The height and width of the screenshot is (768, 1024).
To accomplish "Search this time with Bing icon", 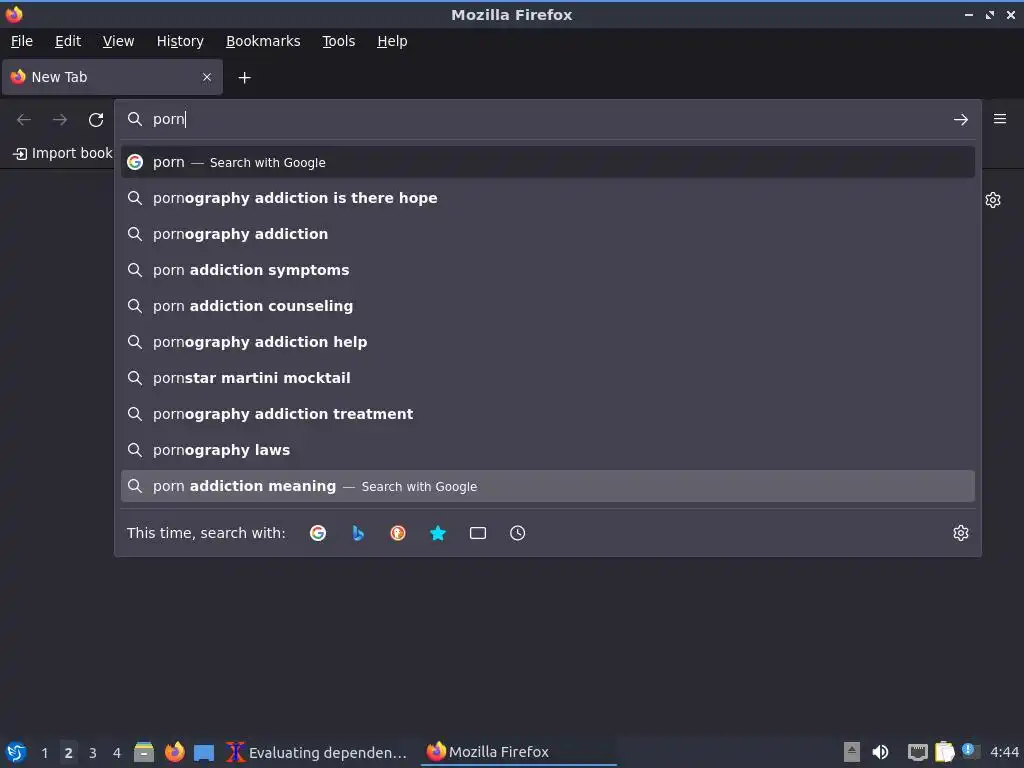I will 358,533.
